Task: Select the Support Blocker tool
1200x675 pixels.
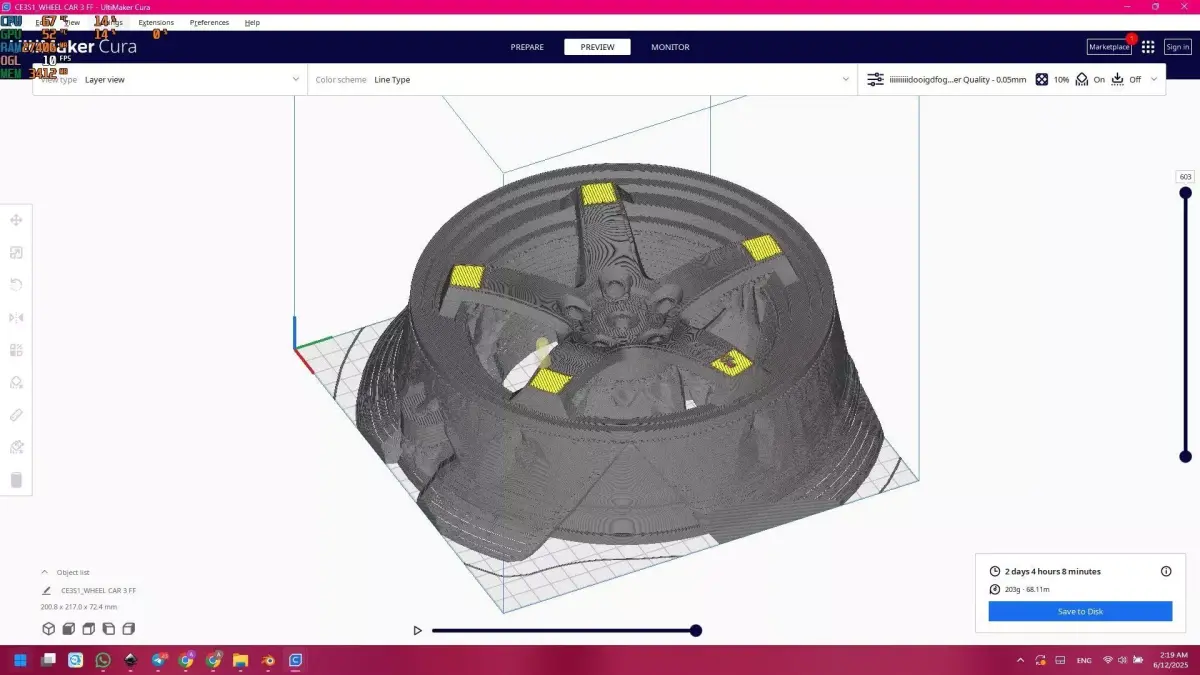Action: 16,382
